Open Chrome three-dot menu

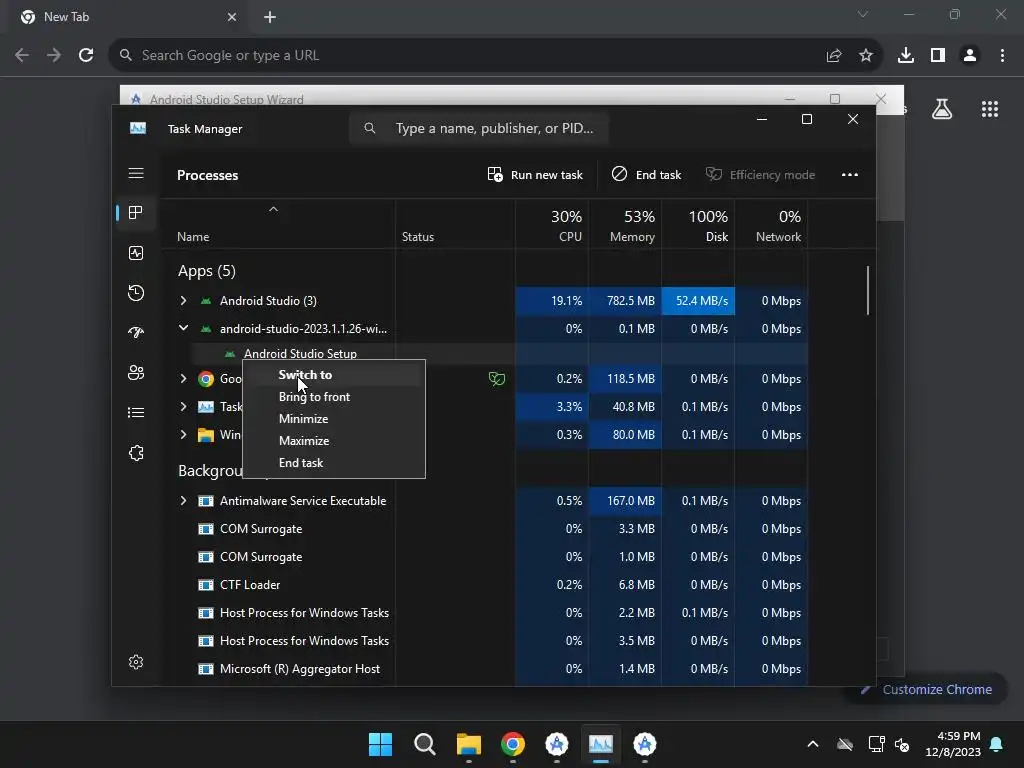click(1002, 56)
